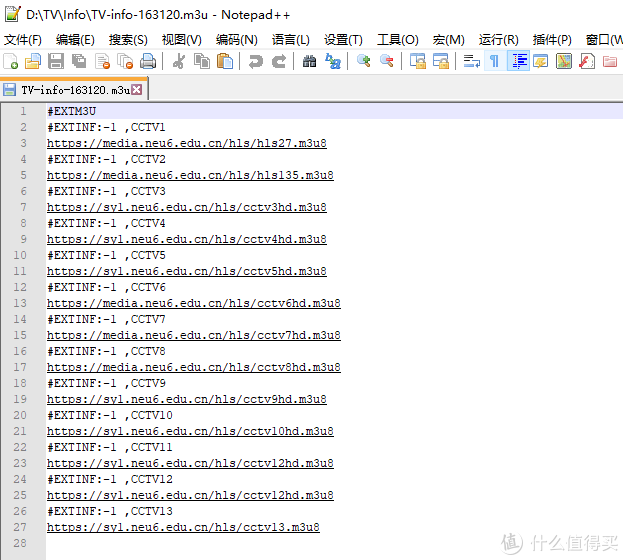Viewport: 623px width, 560px height.
Task: Zoom out with the magnifier minus icon
Action: tap(387, 62)
